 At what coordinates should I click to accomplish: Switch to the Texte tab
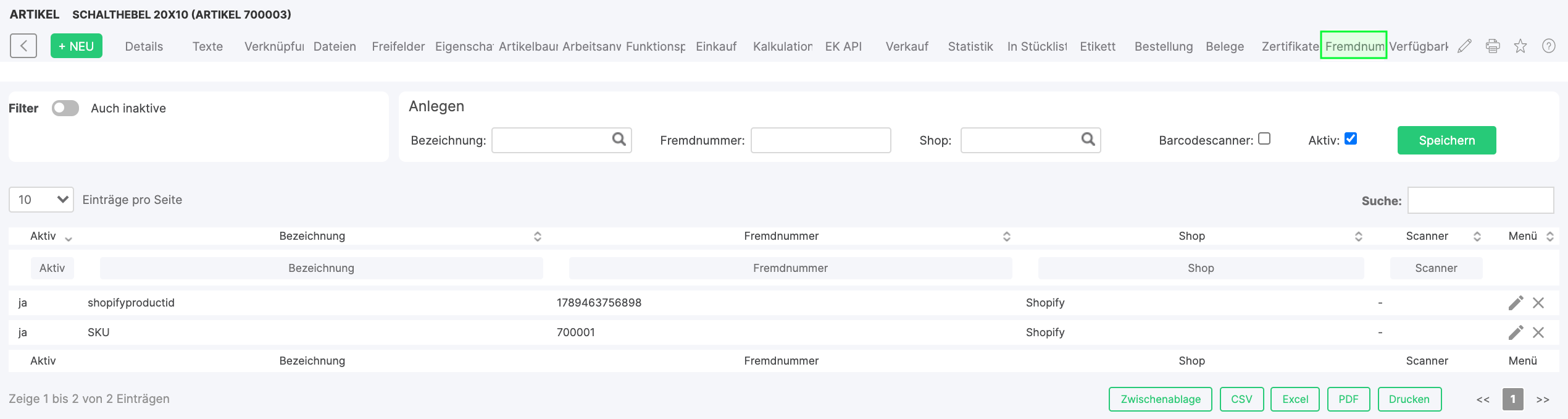pos(207,46)
